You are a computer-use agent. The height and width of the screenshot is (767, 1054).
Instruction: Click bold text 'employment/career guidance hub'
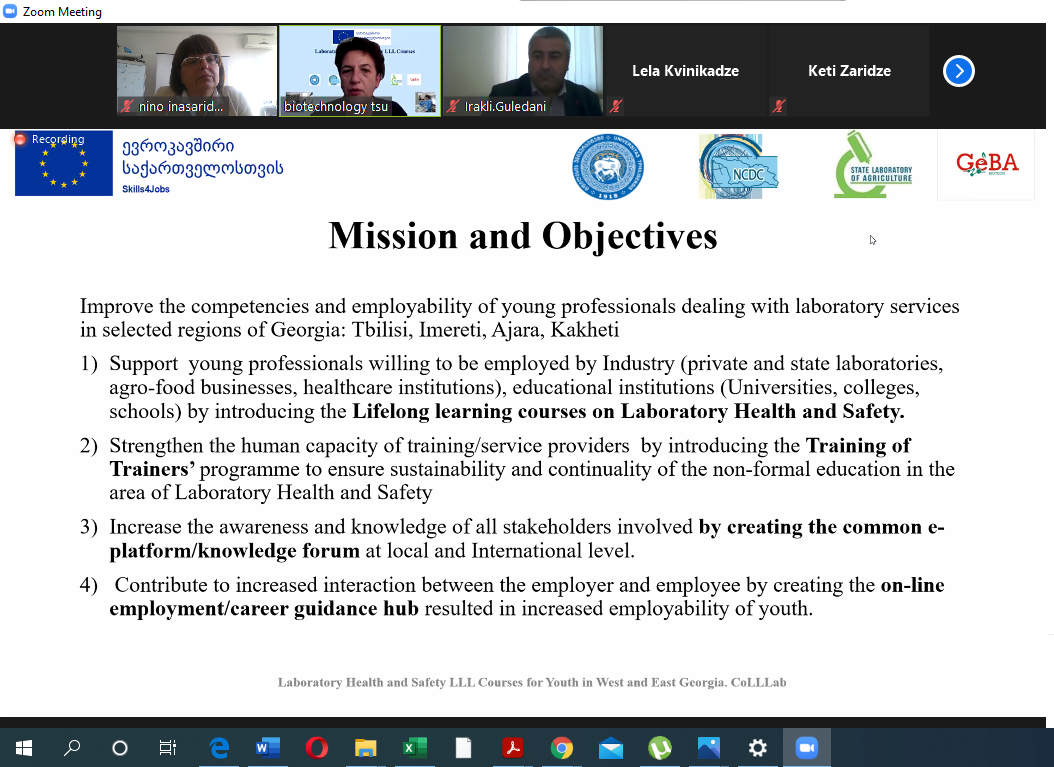pos(264,608)
